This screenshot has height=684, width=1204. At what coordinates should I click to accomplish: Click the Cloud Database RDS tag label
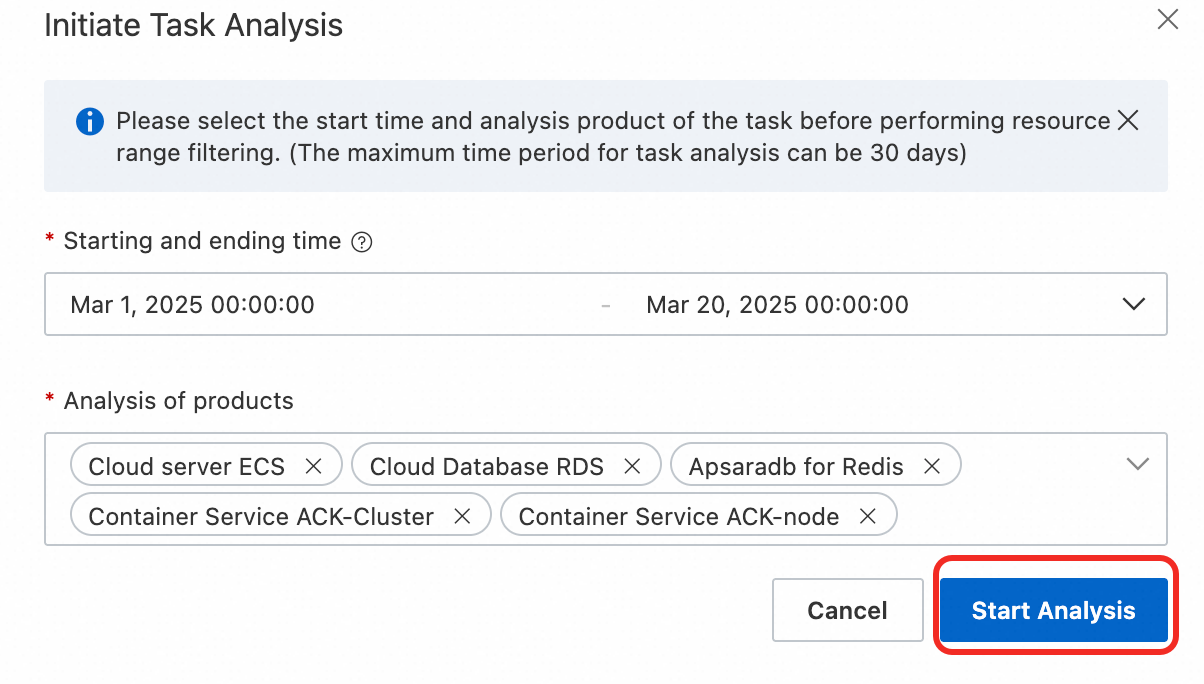click(487, 466)
